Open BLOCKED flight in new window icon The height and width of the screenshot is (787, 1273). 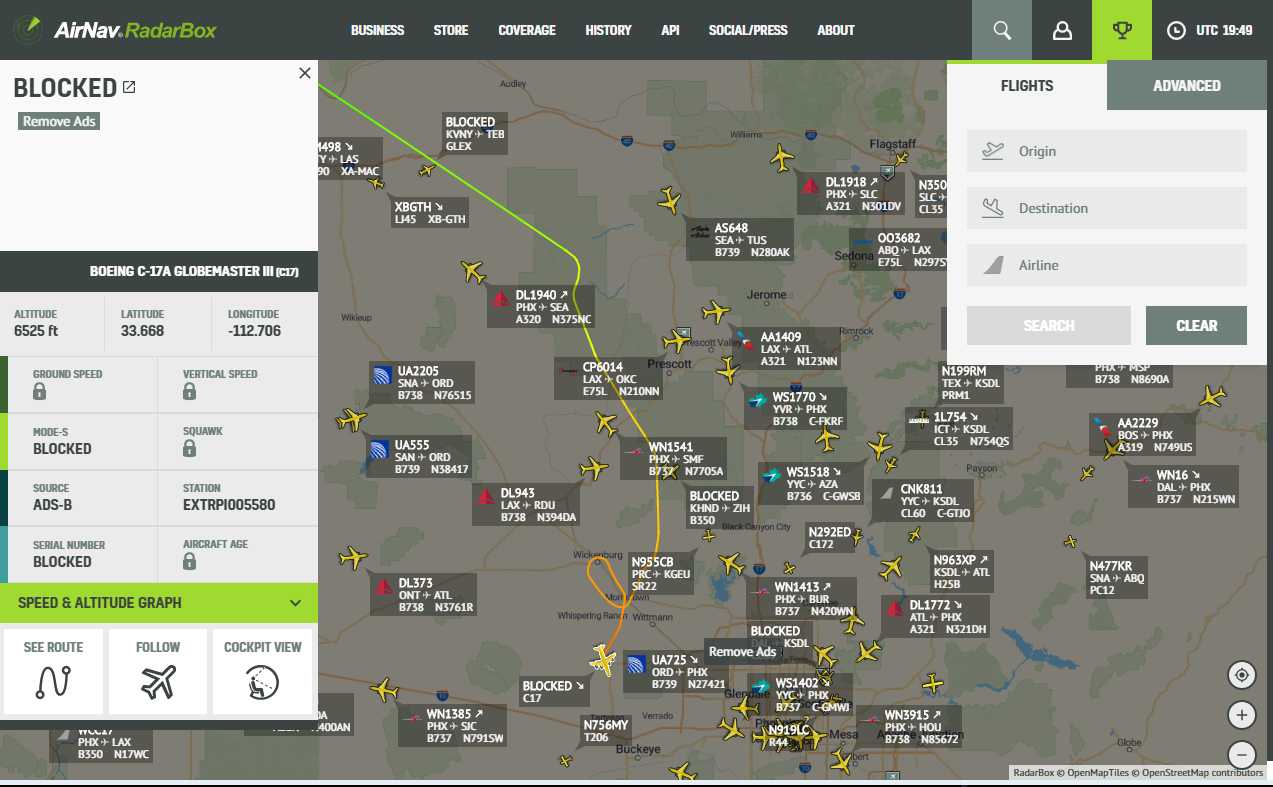129,87
